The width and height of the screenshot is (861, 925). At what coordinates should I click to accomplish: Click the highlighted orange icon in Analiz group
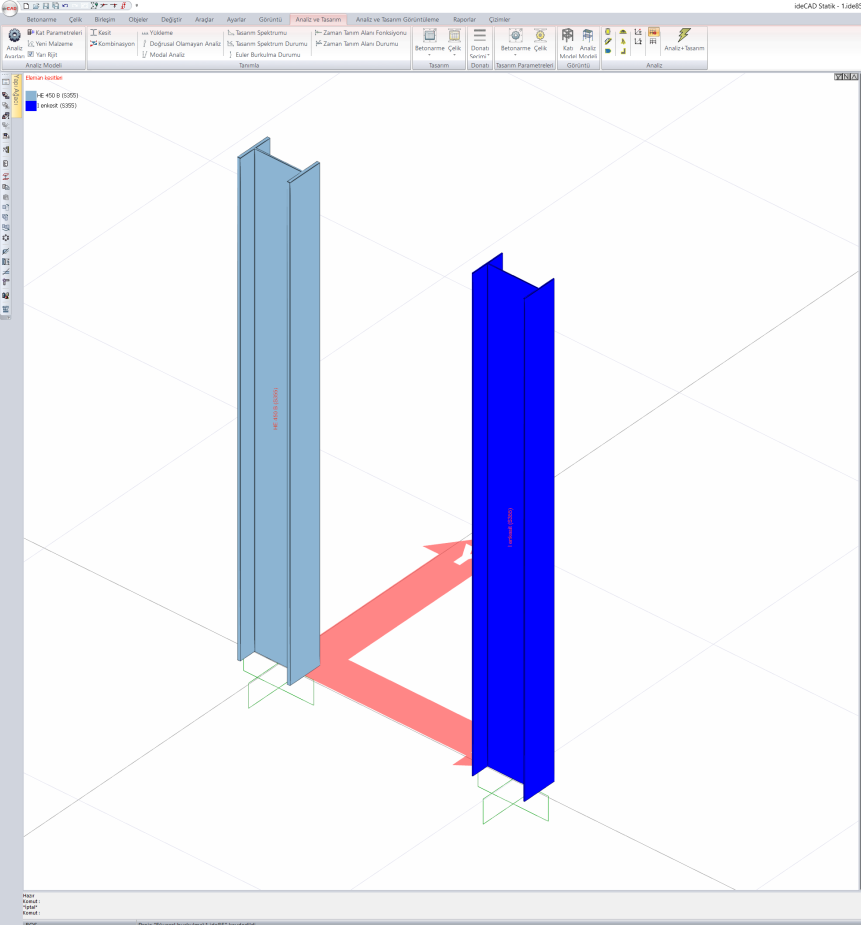653,32
